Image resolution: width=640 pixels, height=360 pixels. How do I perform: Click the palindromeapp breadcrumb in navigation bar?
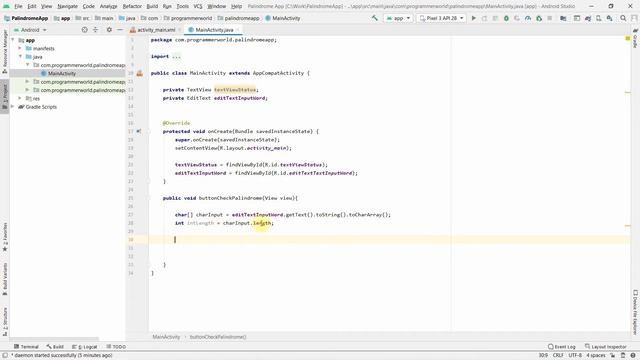pyautogui.click(x=238, y=18)
